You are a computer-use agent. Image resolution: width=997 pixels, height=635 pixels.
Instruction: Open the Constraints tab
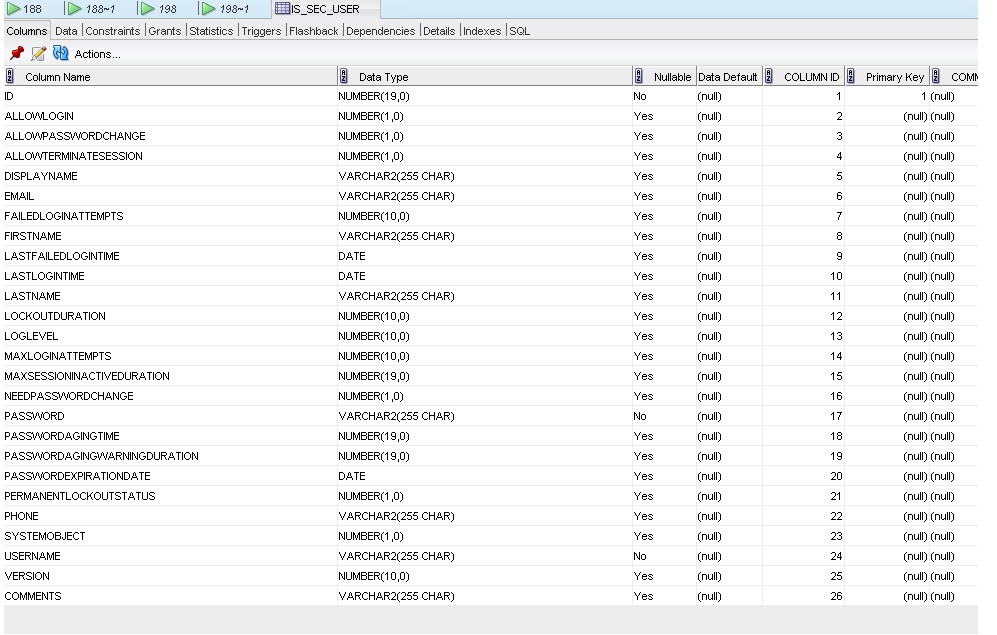click(x=112, y=31)
